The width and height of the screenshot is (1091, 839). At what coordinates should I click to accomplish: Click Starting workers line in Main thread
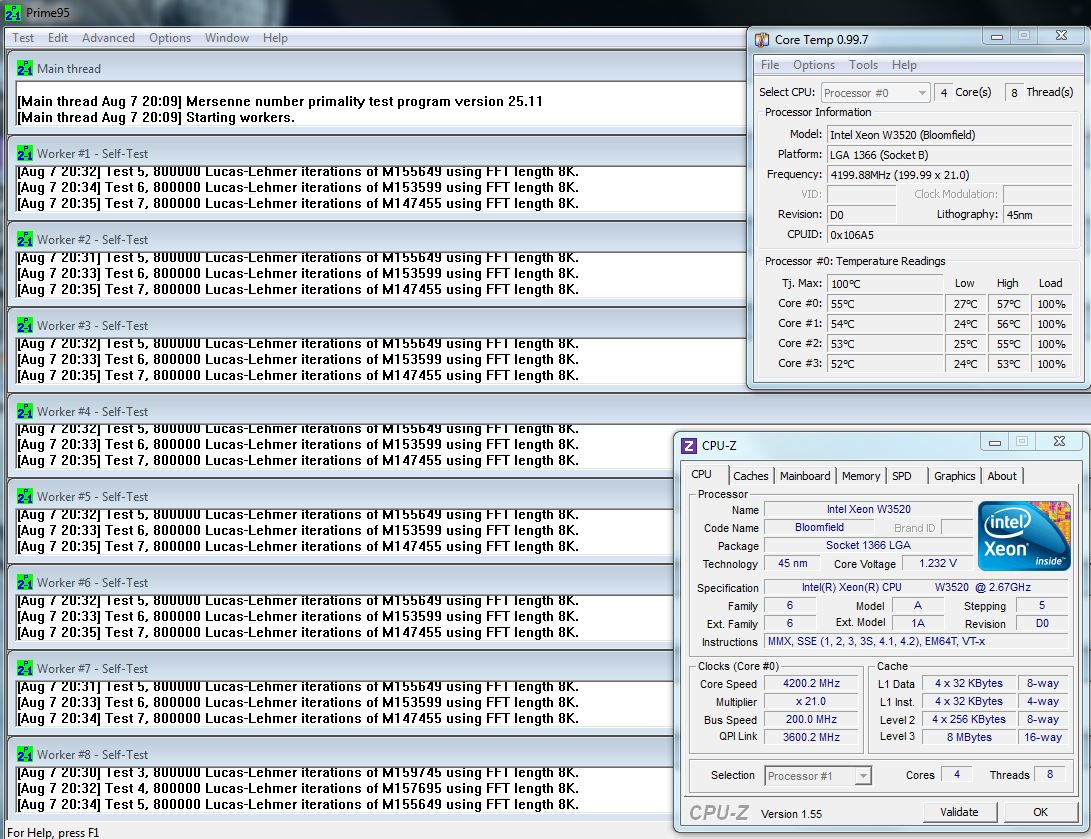(156, 118)
